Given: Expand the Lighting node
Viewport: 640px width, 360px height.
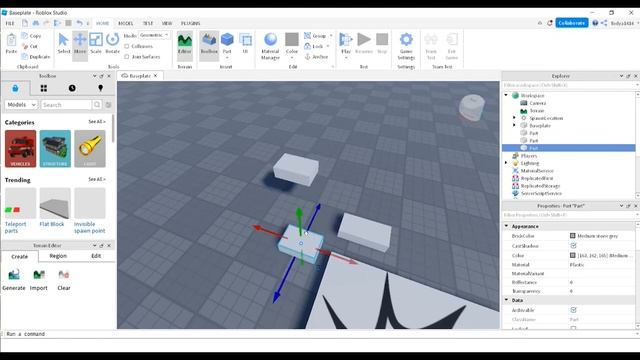Looking at the screenshot, I should [506, 163].
